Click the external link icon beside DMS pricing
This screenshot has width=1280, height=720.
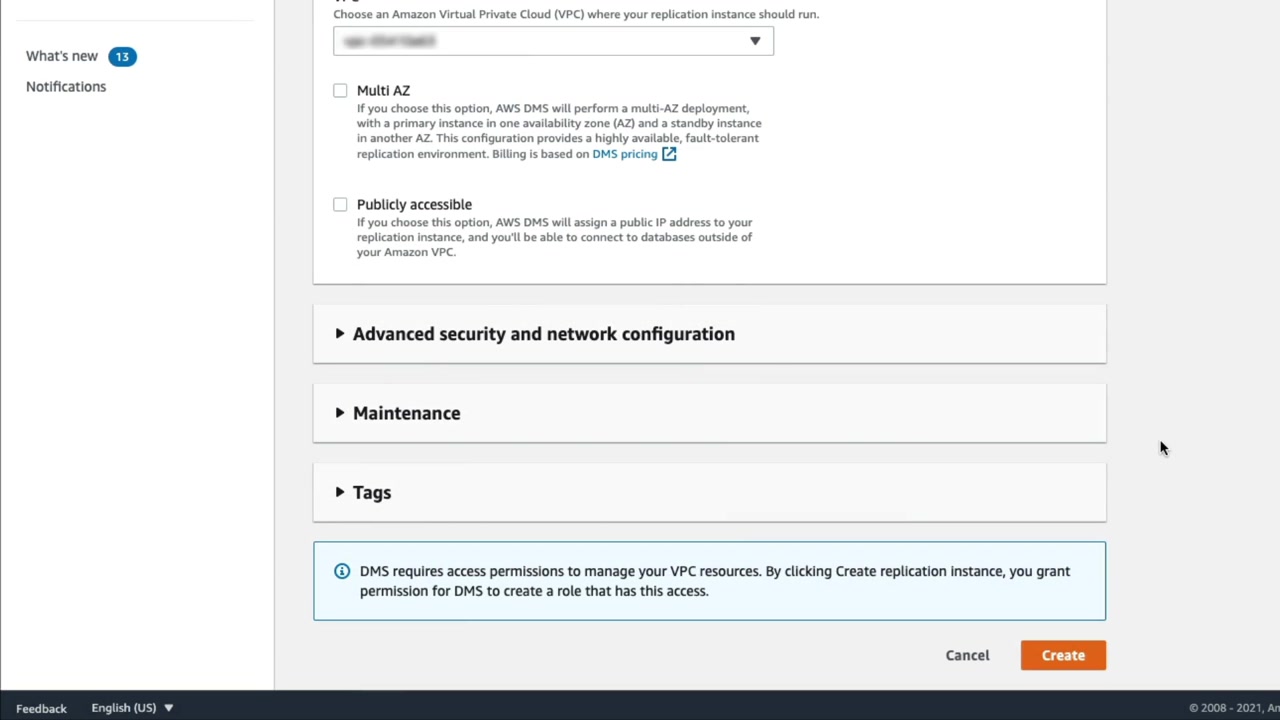669,154
